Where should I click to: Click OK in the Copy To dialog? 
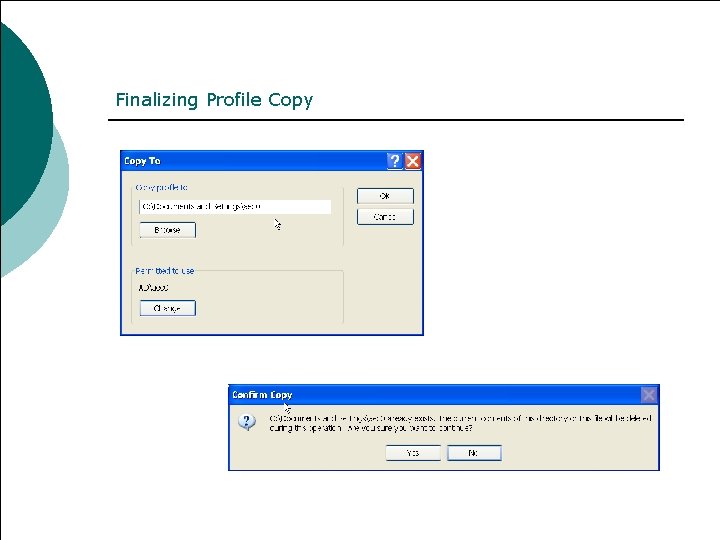tap(385, 196)
